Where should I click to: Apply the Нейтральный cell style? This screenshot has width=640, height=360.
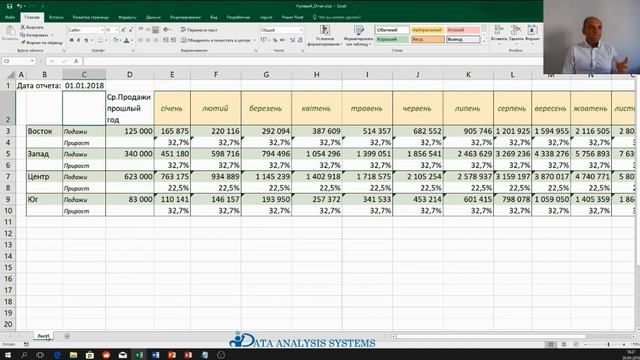click(427, 30)
